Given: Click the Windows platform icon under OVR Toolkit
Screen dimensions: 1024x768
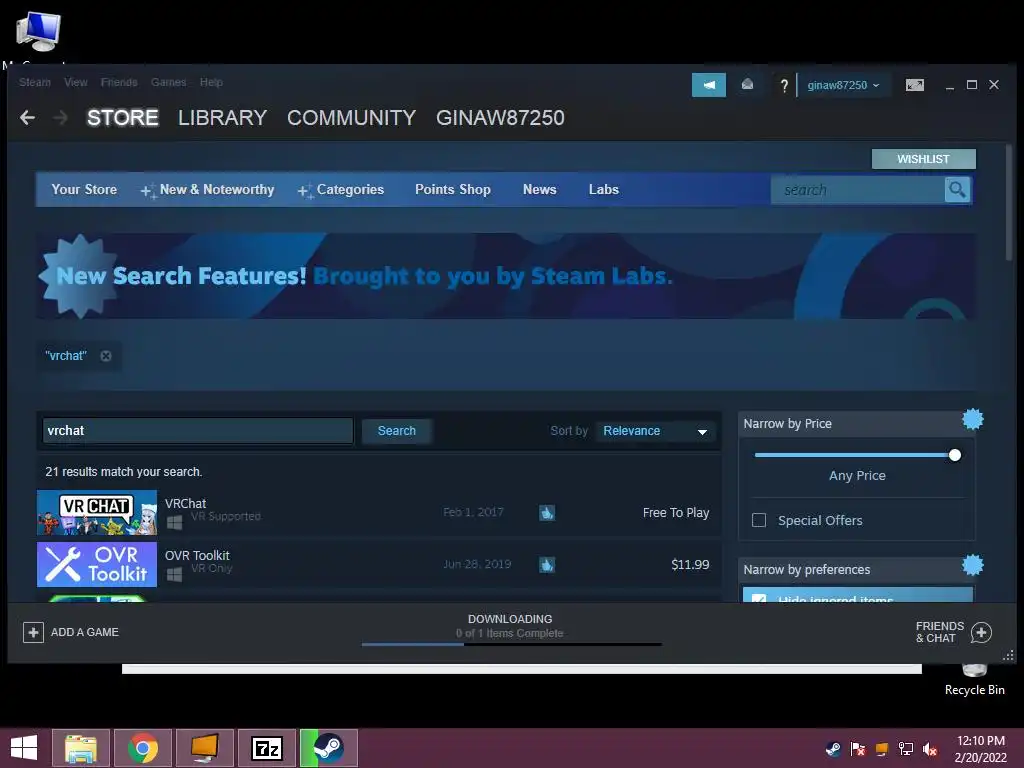Looking at the screenshot, I should pos(174,575).
